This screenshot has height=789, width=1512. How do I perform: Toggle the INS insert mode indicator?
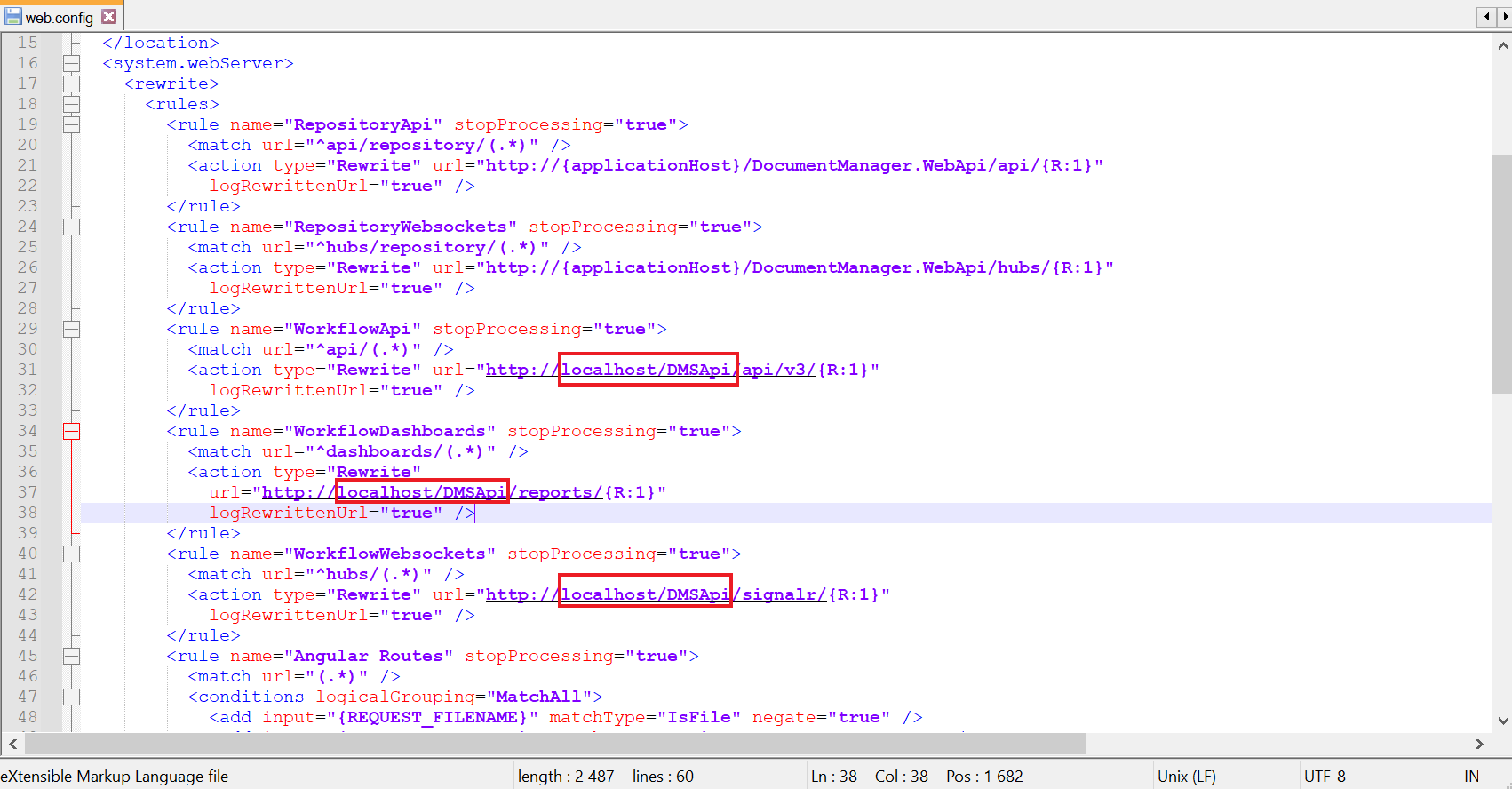[1473, 776]
